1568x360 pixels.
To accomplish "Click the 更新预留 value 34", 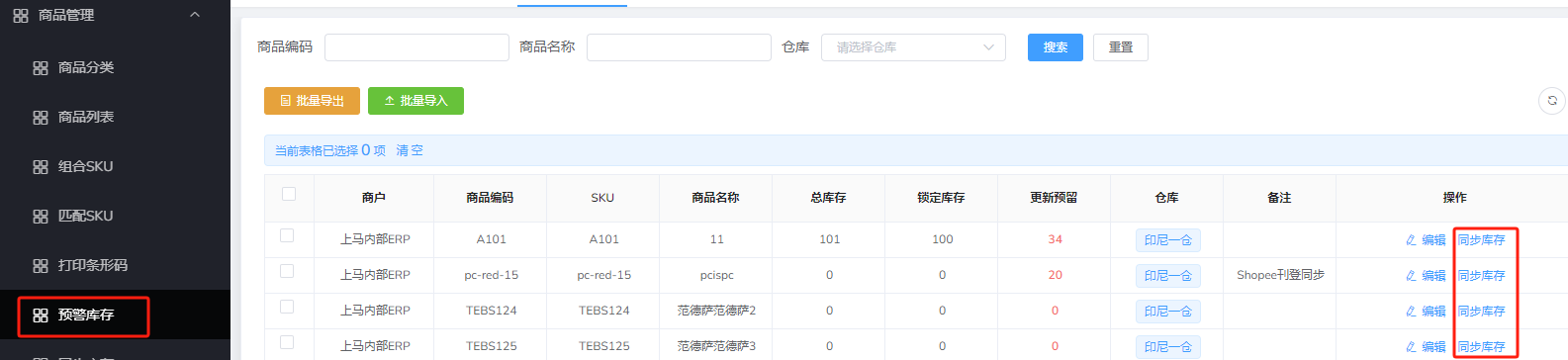I will [x=1055, y=239].
